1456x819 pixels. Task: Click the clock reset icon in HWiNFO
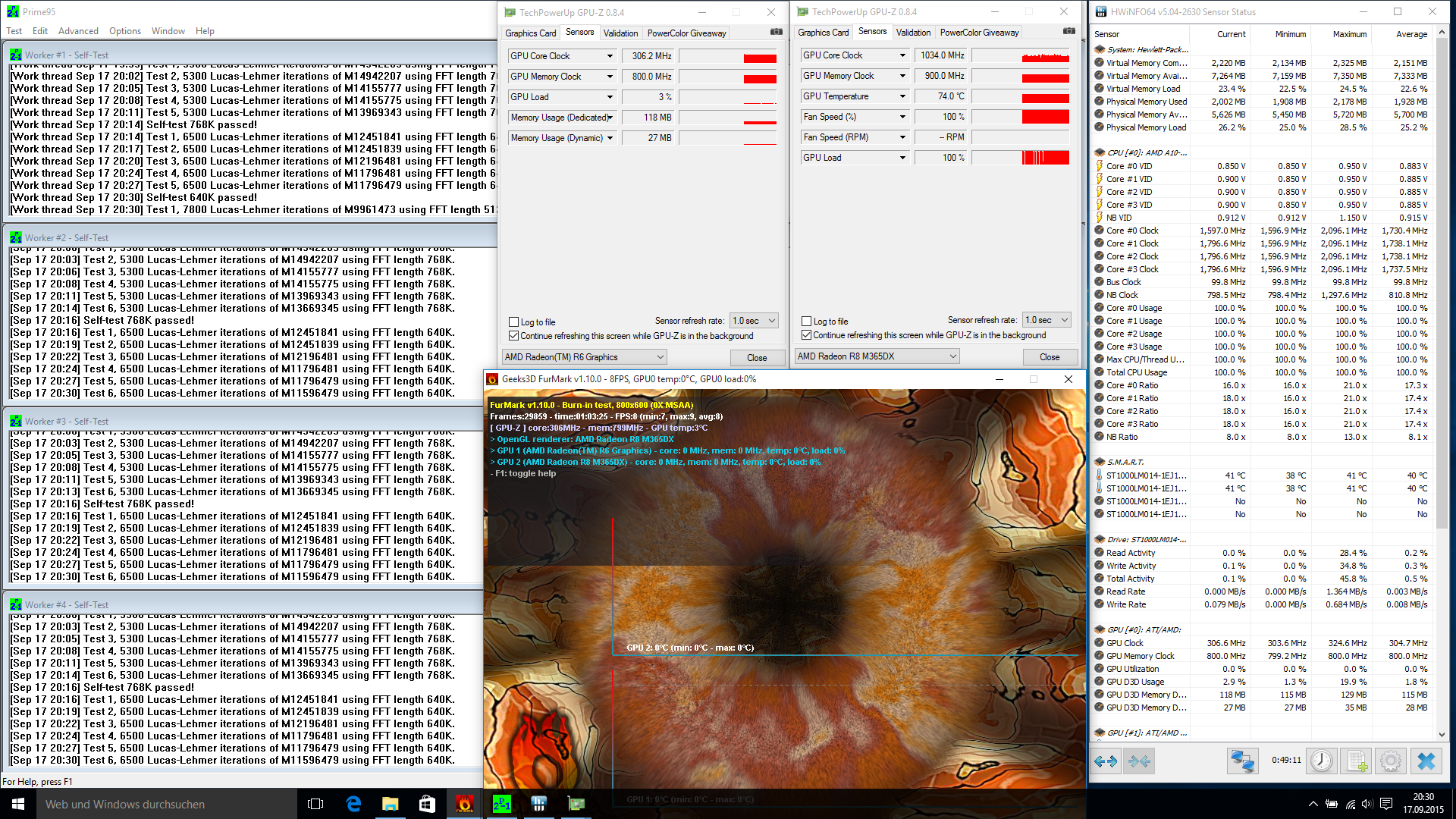click(x=1322, y=761)
